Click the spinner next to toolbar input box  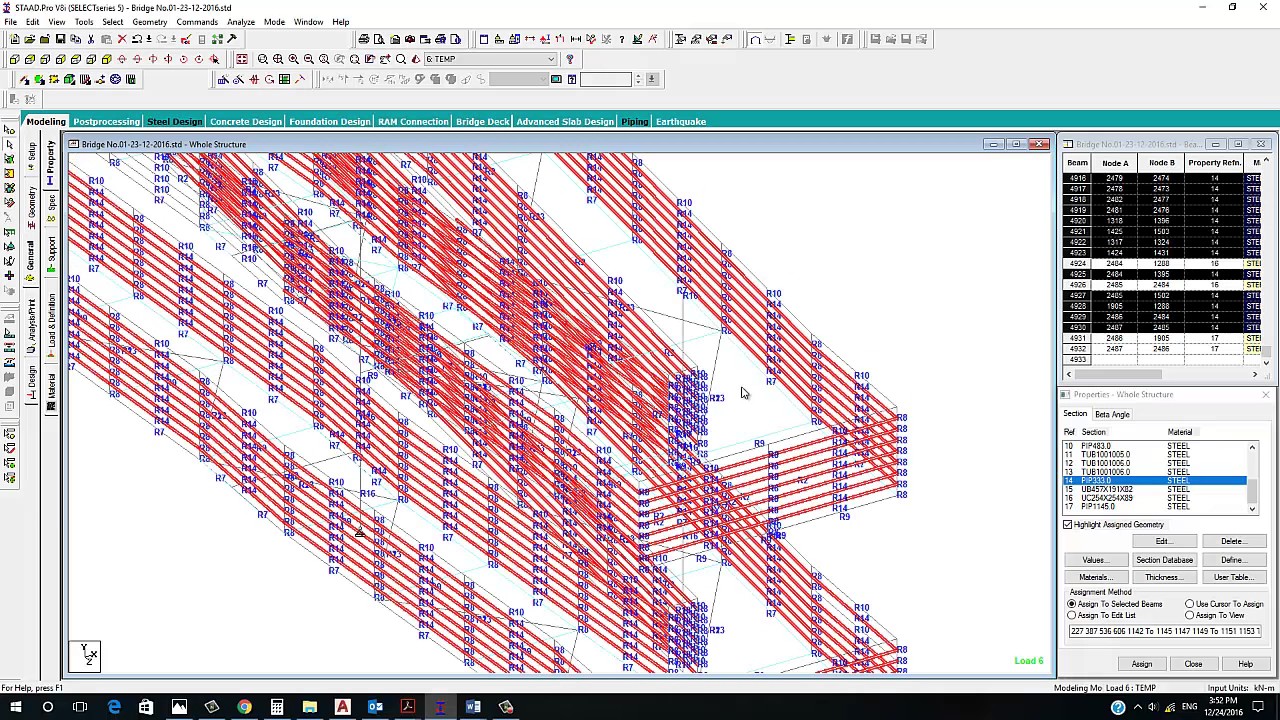639,79
